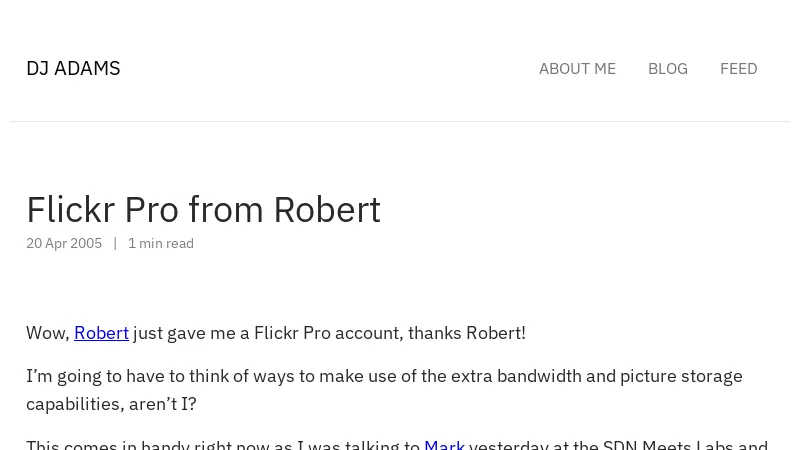Click the text 'capabilities, aren't I?'
The width and height of the screenshot is (800, 450).
pos(111,404)
